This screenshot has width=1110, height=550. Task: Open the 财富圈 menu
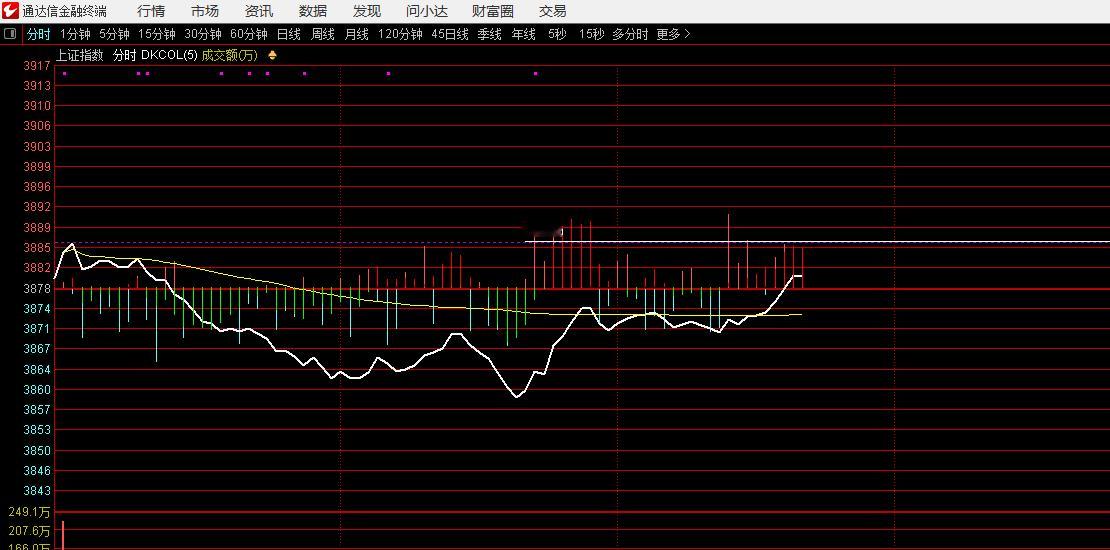coord(493,11)
